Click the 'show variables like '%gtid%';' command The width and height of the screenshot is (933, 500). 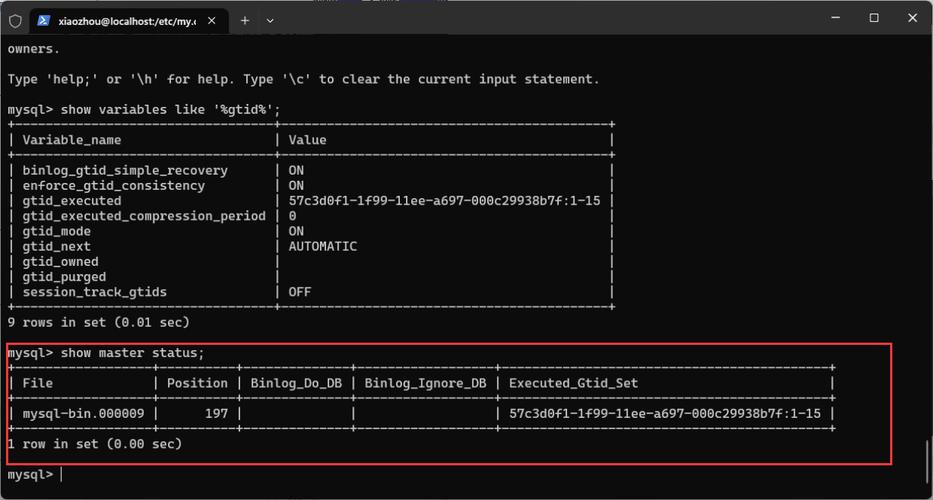[170, 110]
